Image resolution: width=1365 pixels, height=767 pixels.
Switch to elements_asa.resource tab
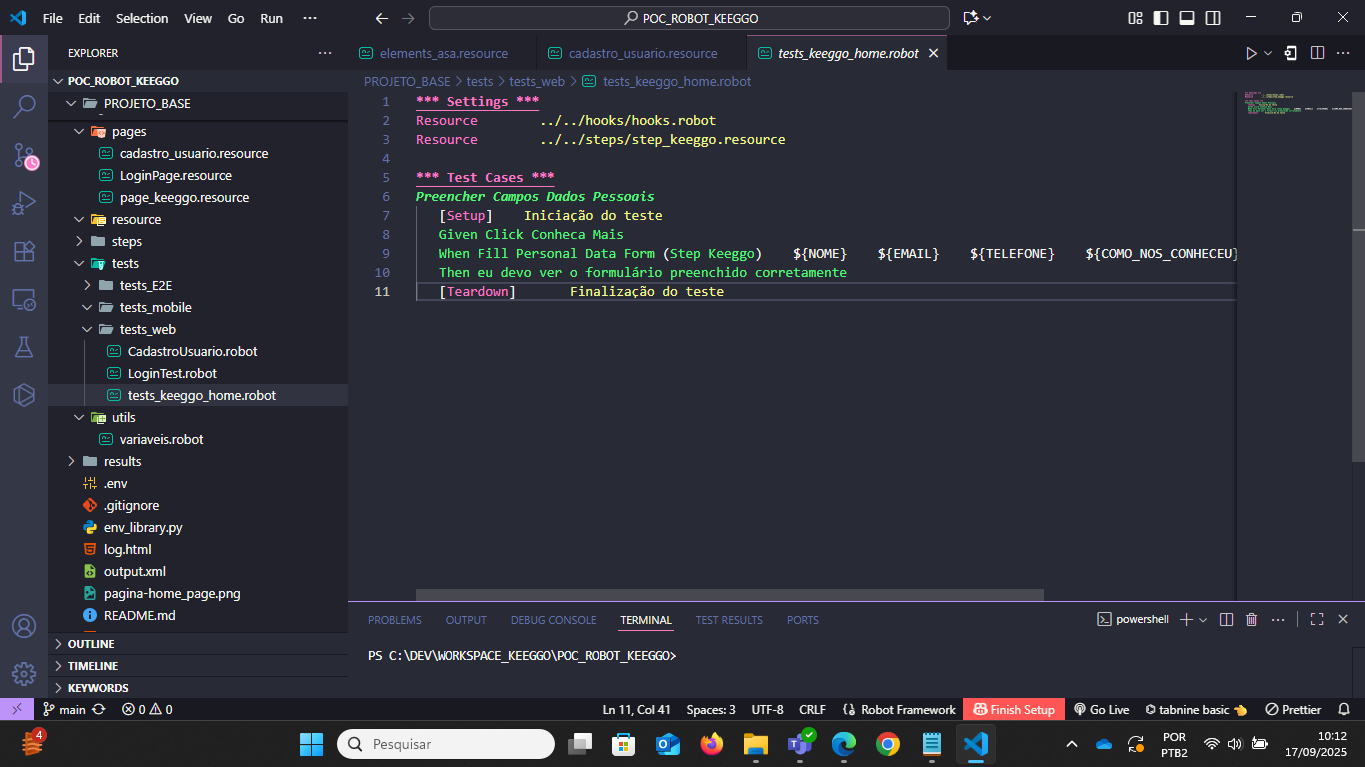tap(442, 53)
